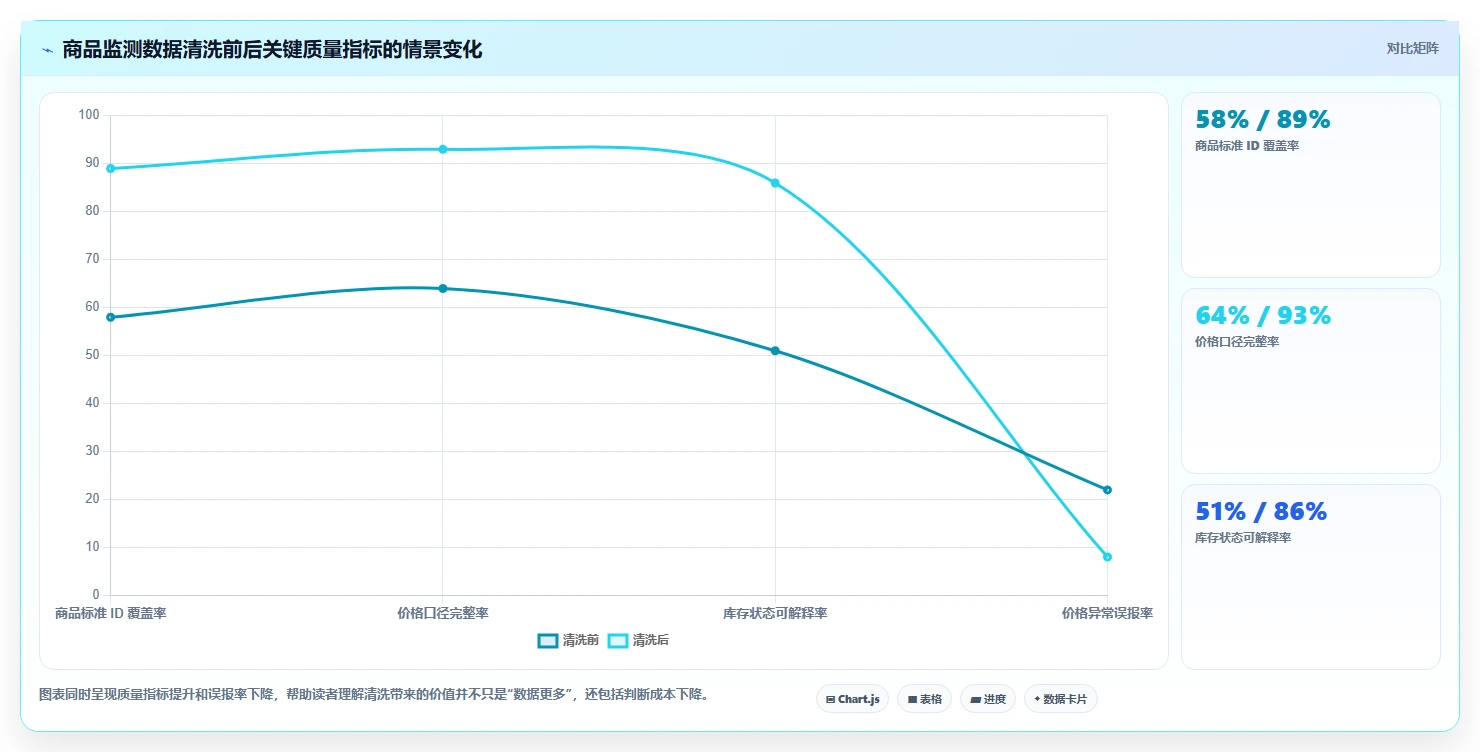Click the y-axis value 50
Image resolution: width=1480 pixels, height=752 pixels.
click(x=93, y=355)
